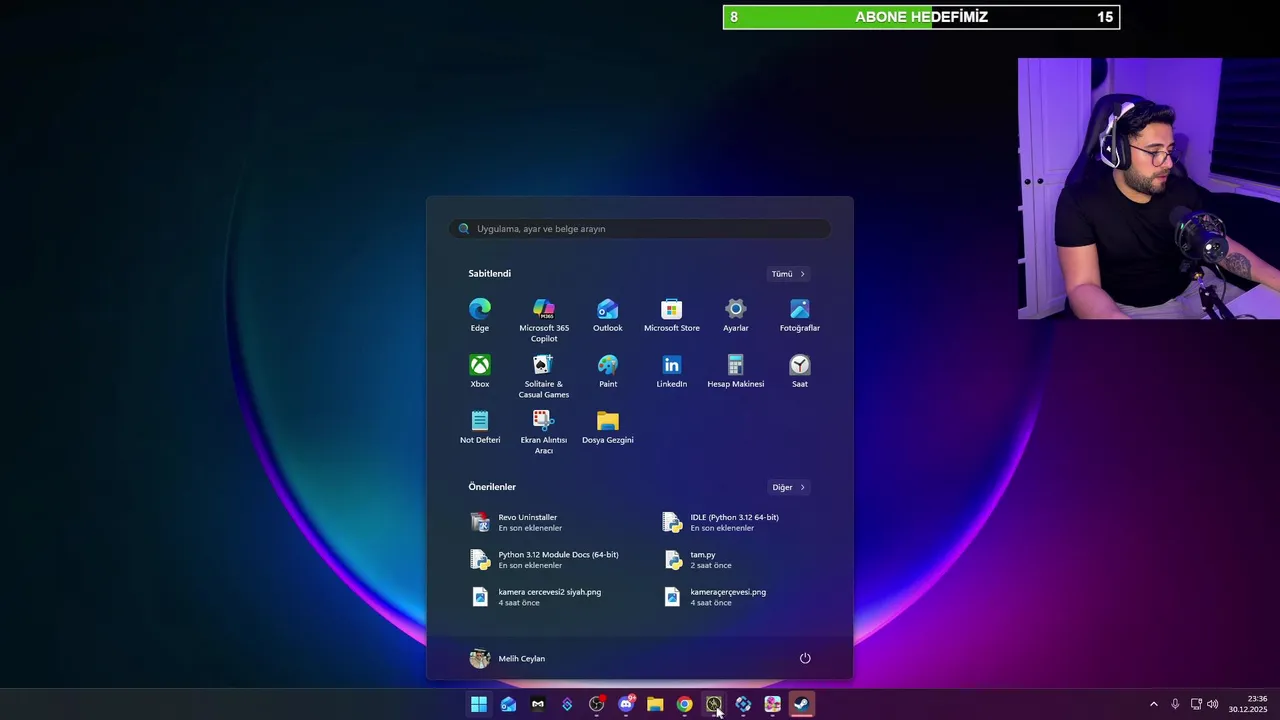Open the Fotoğraflar app

(800, 315)
